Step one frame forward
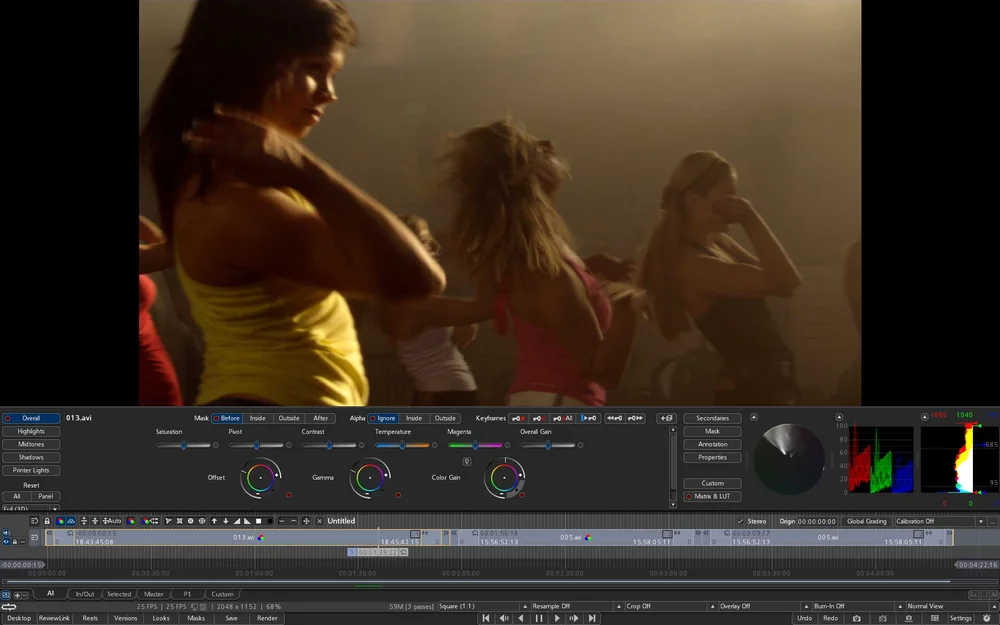This screenshot has height=625, width=1000. [x=574, y=618]
